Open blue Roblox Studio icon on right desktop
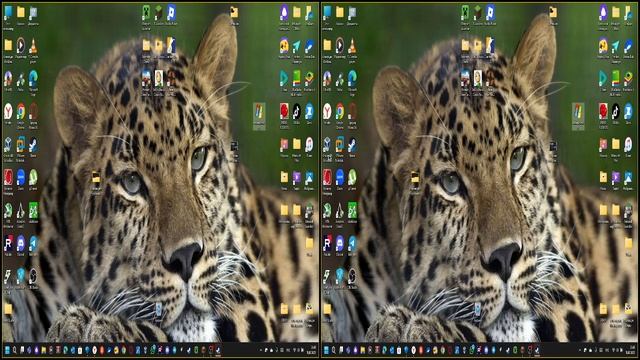This screenshot has width=640, height=360. pyautogui.click(x=491, y=13)
